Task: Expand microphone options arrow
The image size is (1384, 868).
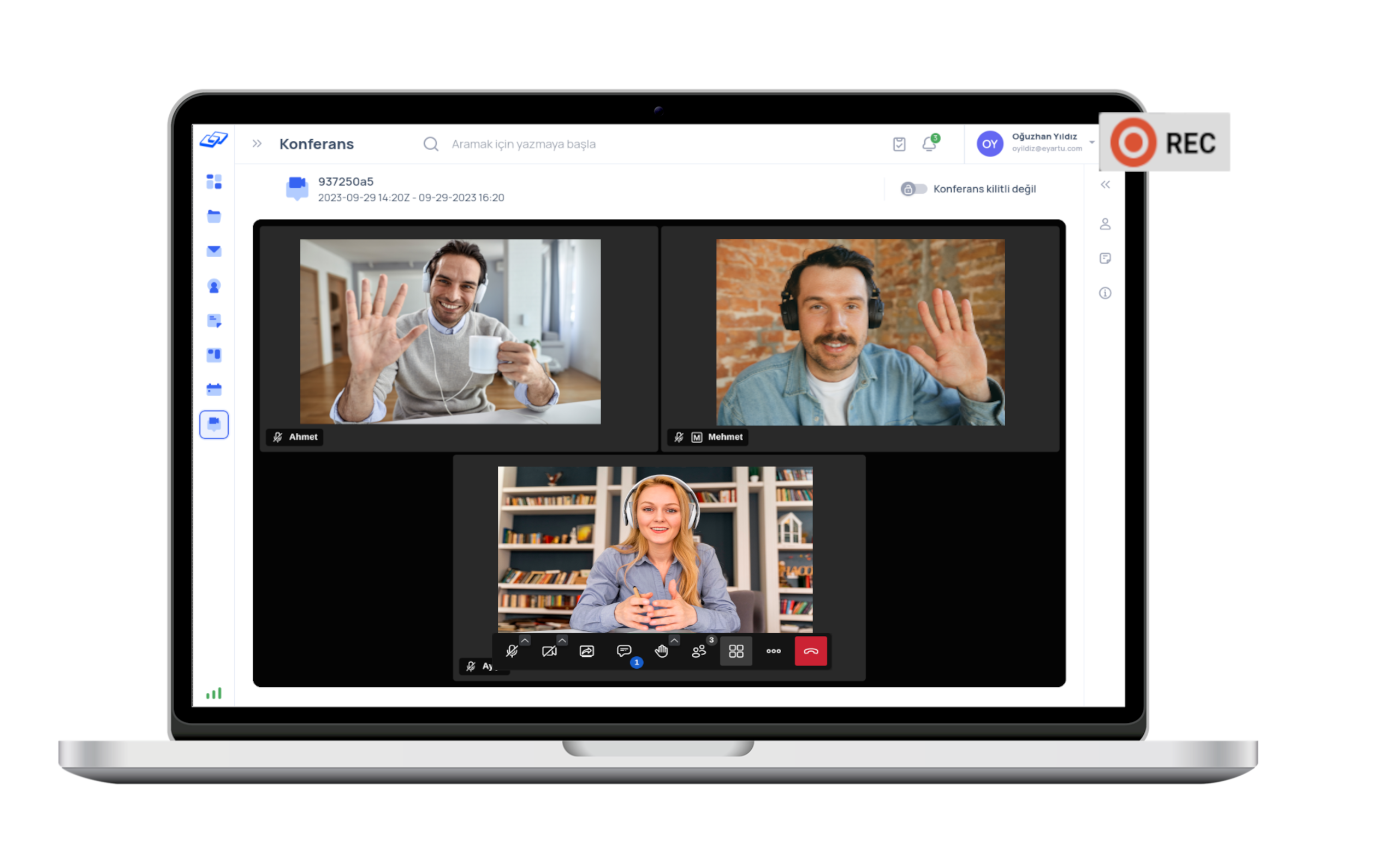Action: [x=525, y=640]
